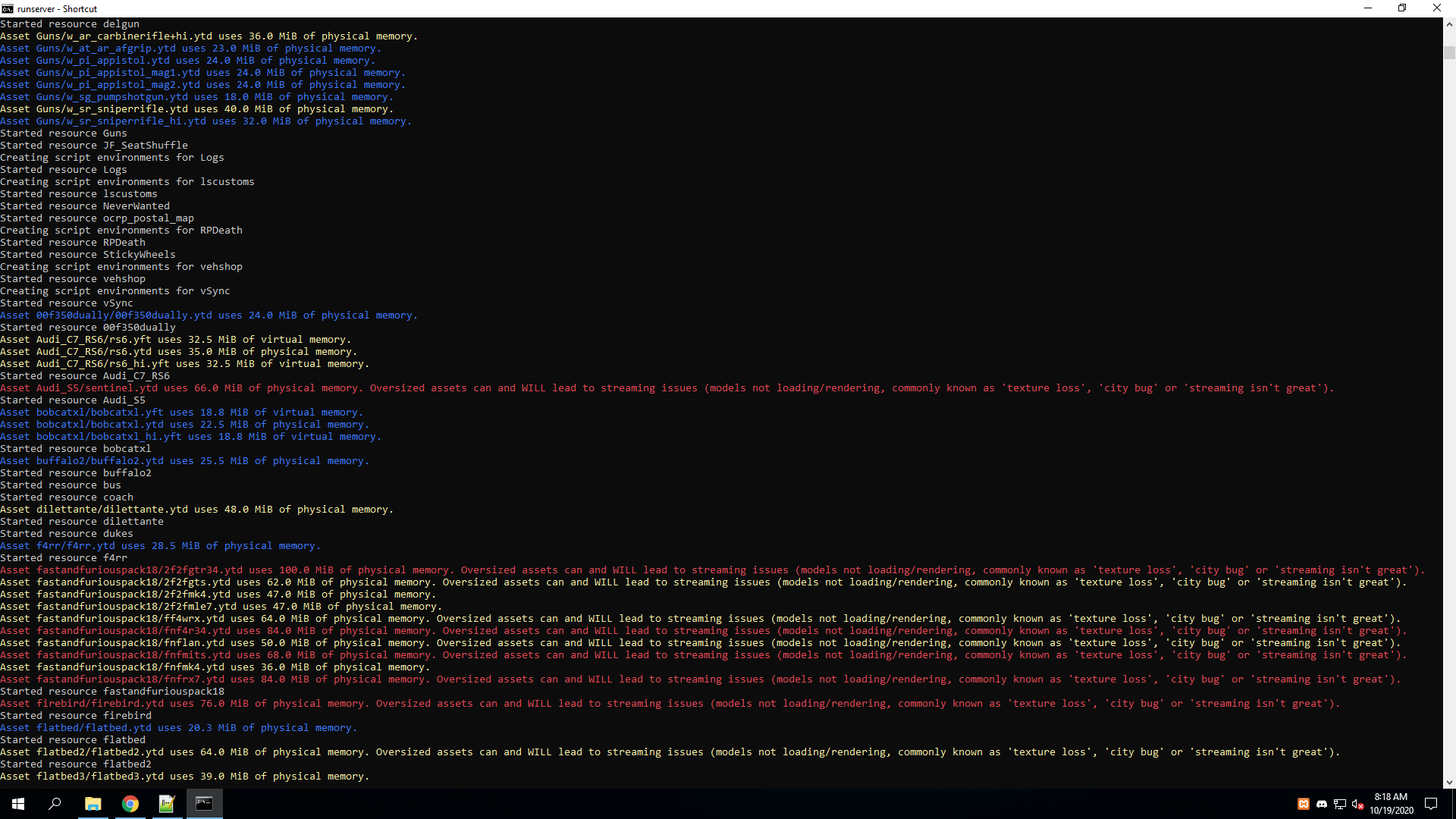Click the scrollbar down arrow
Image resolution: width=1456 pixels, height=819 pixels.
point(1449,782)
